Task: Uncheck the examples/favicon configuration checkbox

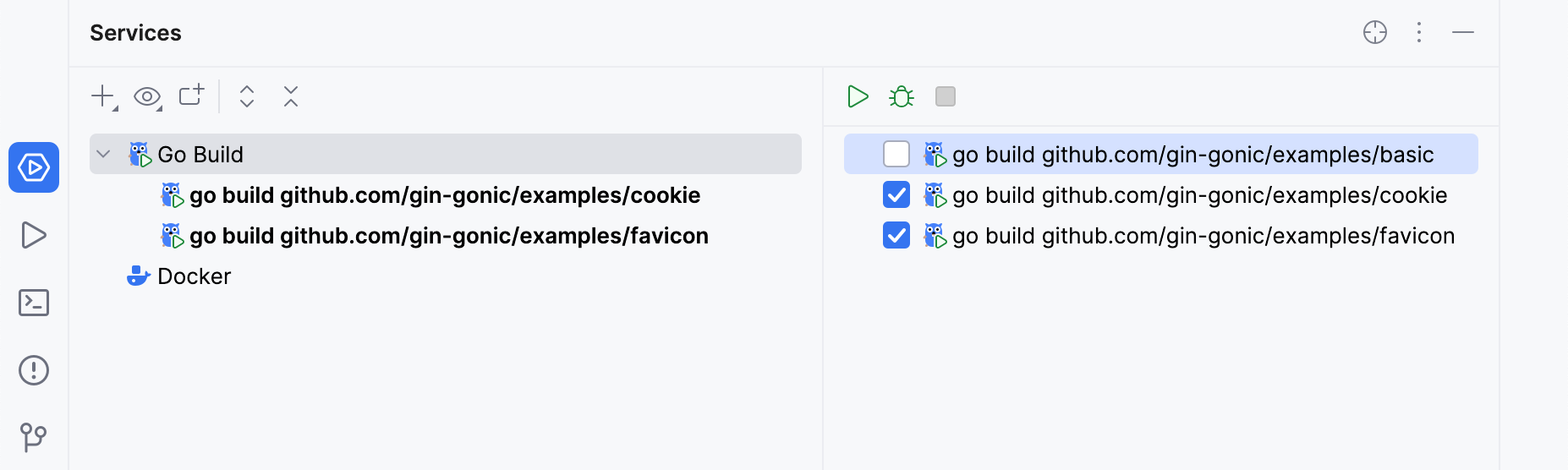Action: 896,235
